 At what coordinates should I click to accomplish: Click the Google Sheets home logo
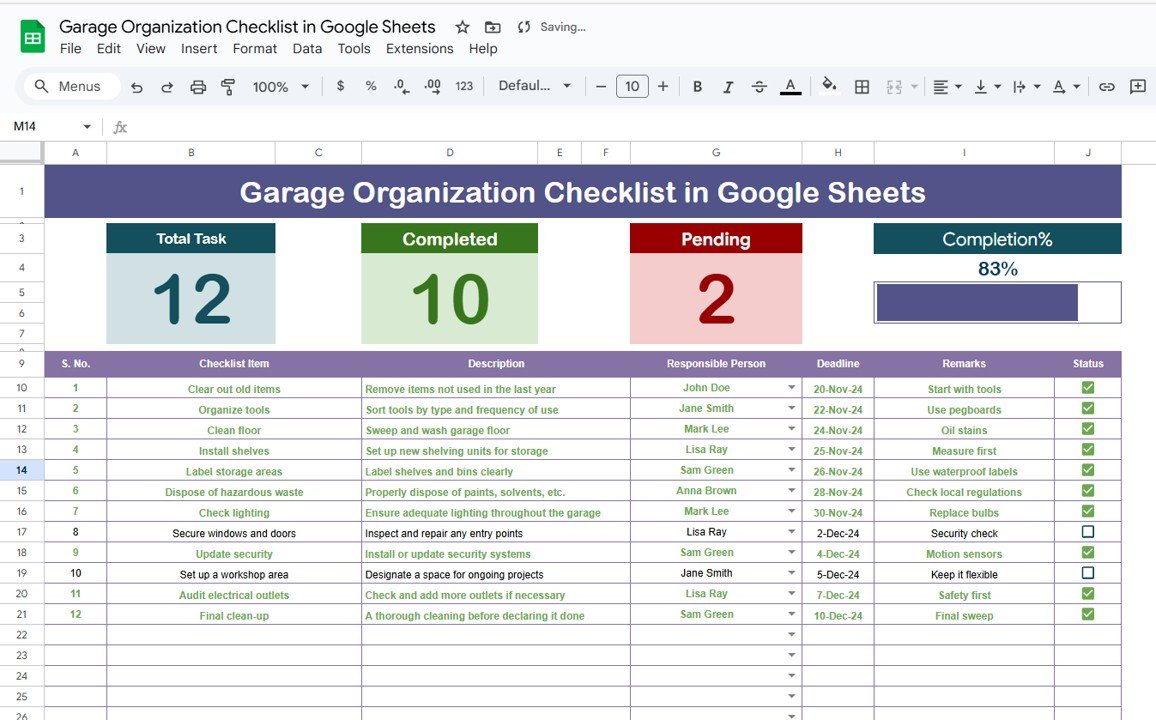pyautogui.click(x=32, y=37)
